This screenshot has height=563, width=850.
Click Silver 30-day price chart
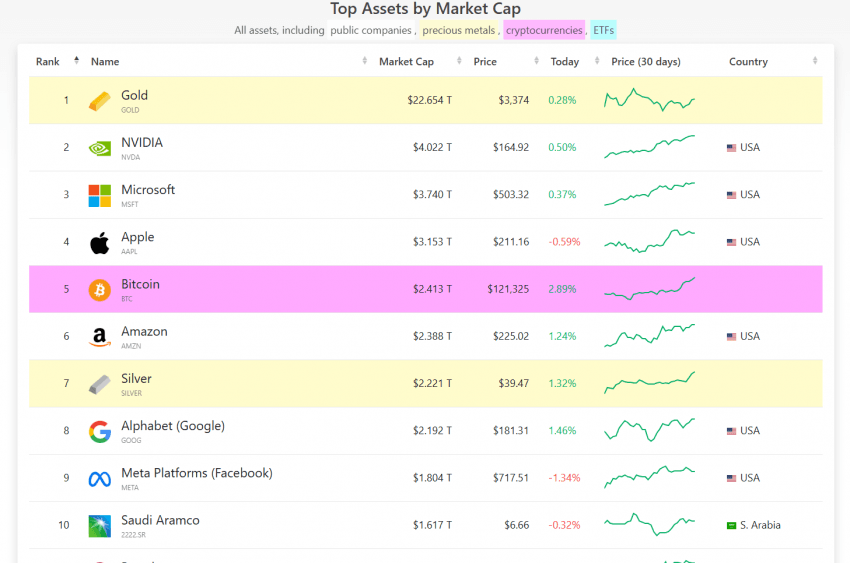649,383
